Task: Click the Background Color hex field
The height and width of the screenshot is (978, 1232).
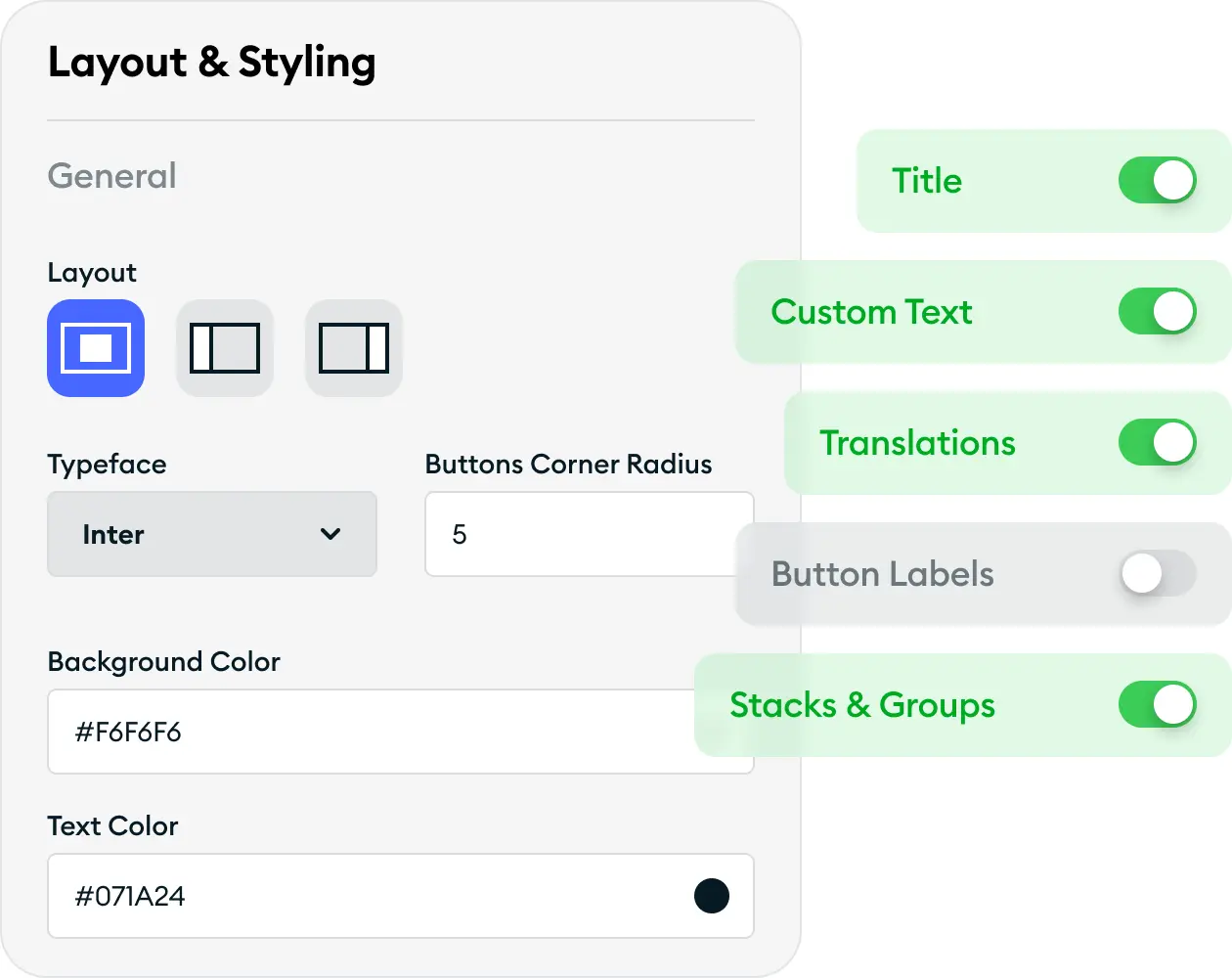Action: point(372,732)
